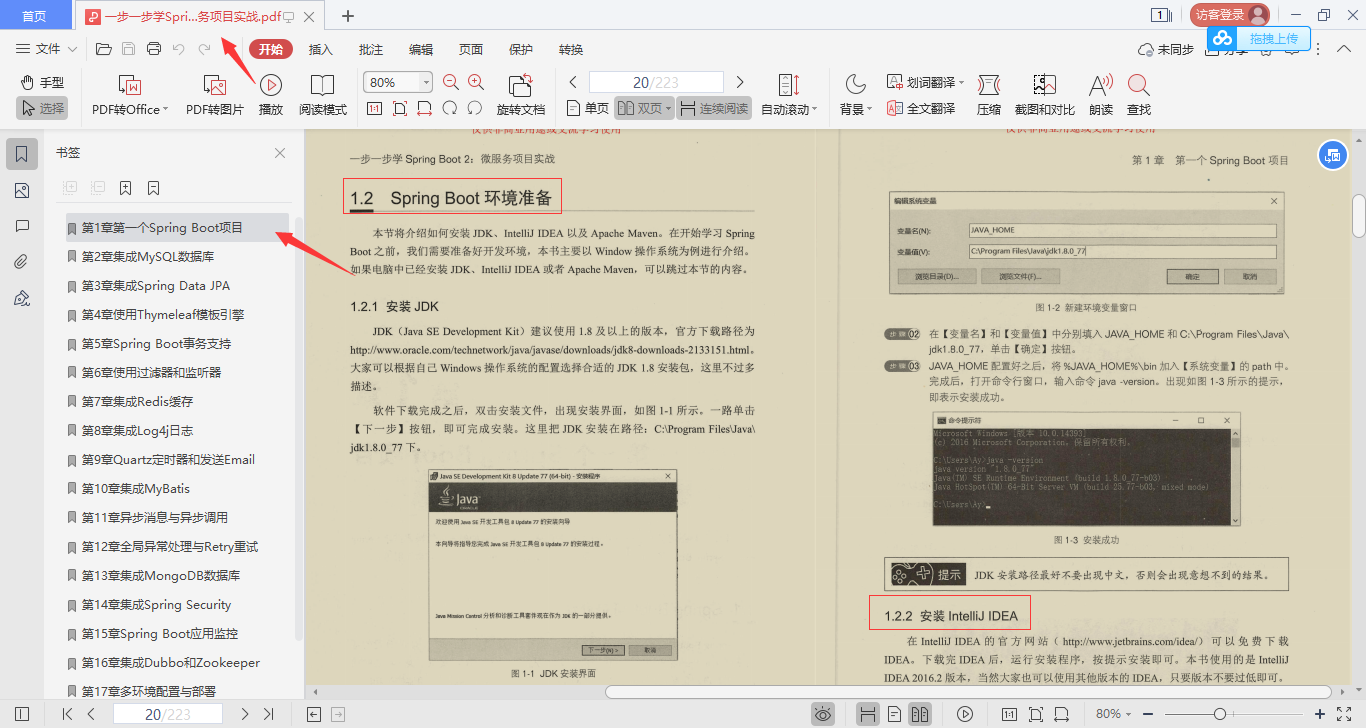The width and height of the screenshot is (1366, 728).
Task: Open the comments panel icon in sidebar
Action: point(22,227)
